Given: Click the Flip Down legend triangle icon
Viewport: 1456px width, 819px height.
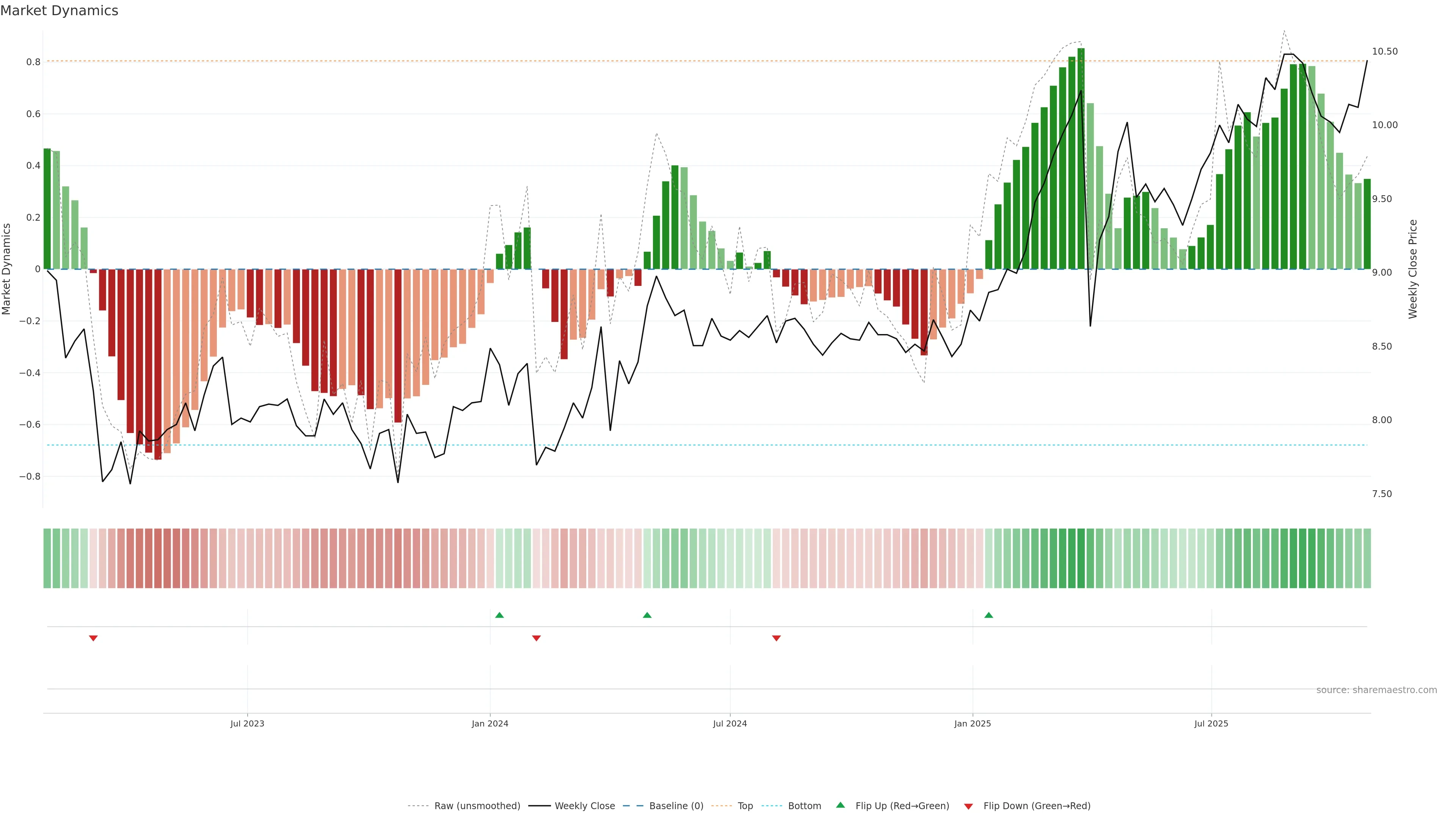Looking at the screenshot, I should coord(968,806).
